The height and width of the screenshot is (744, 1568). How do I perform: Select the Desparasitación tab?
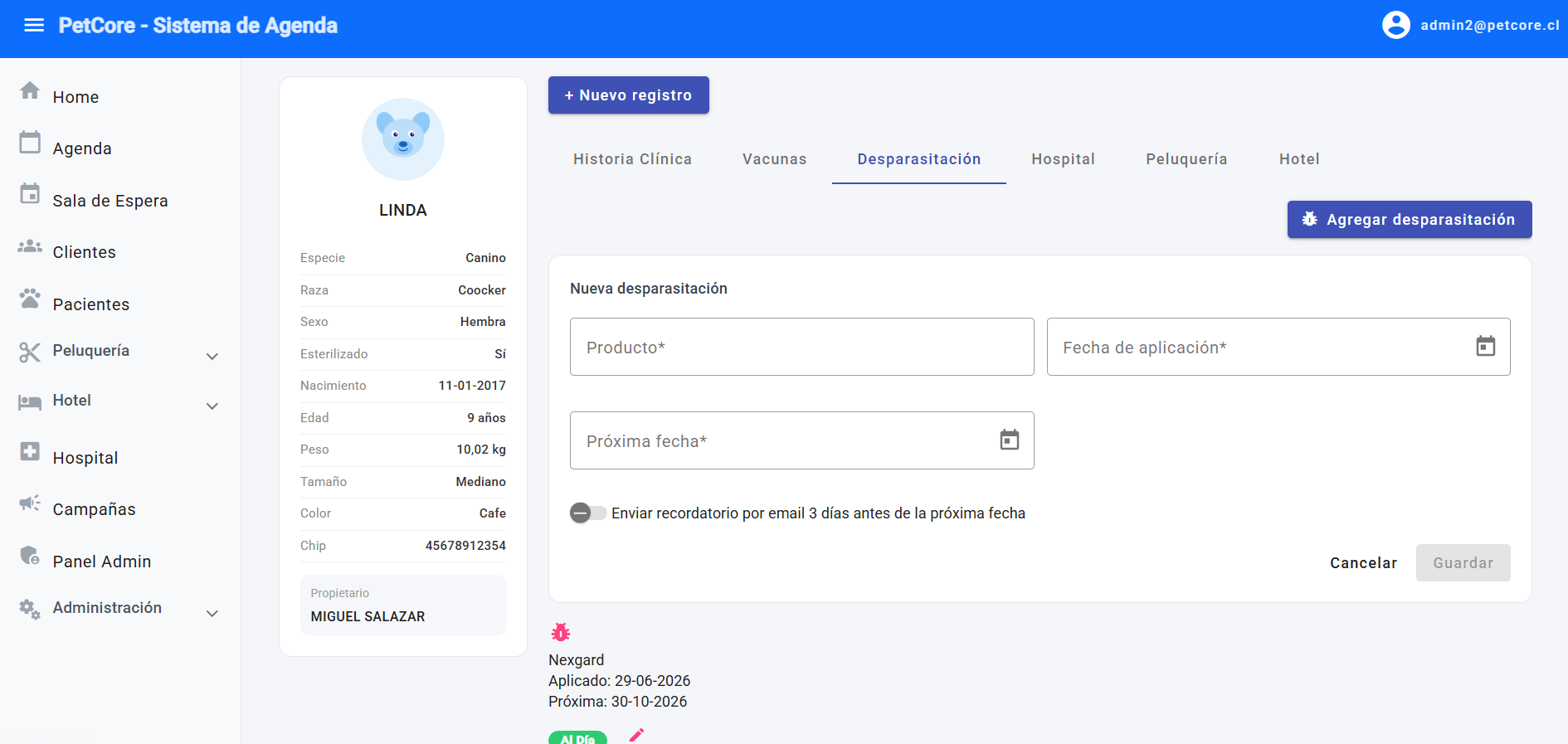(x=919, y=159)
